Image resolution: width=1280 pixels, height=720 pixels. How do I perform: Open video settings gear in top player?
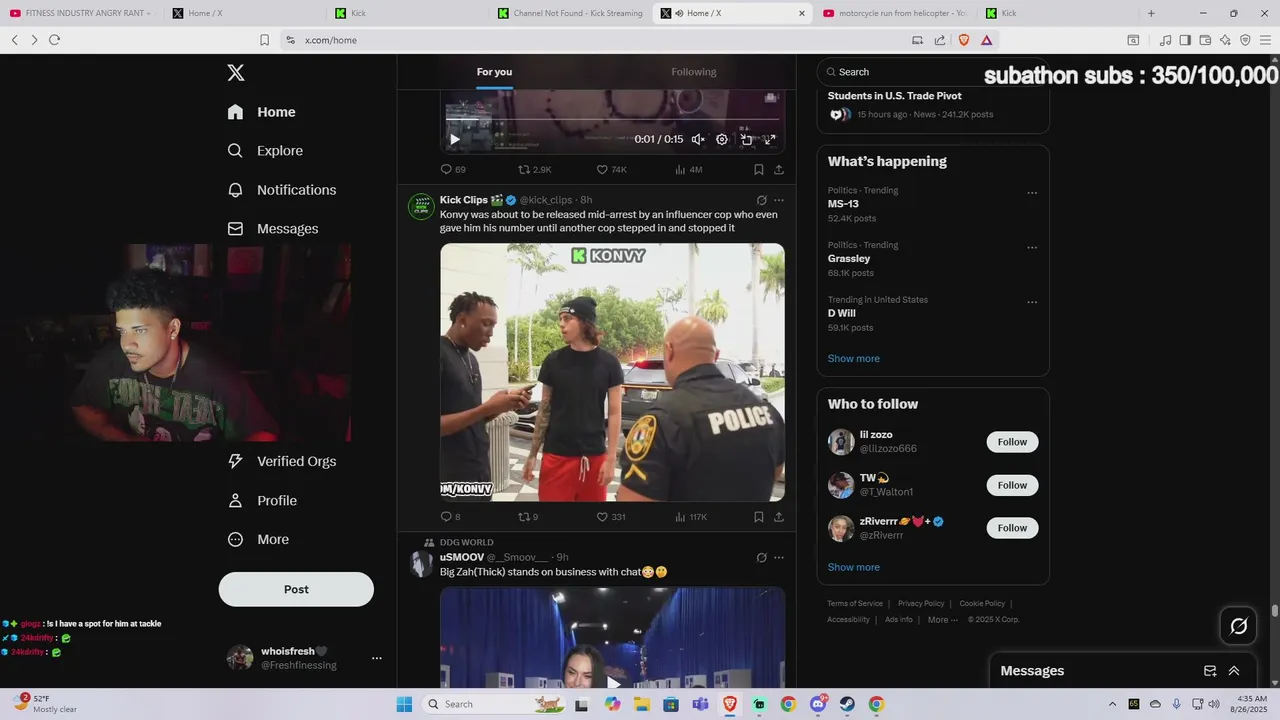(722, 139)
